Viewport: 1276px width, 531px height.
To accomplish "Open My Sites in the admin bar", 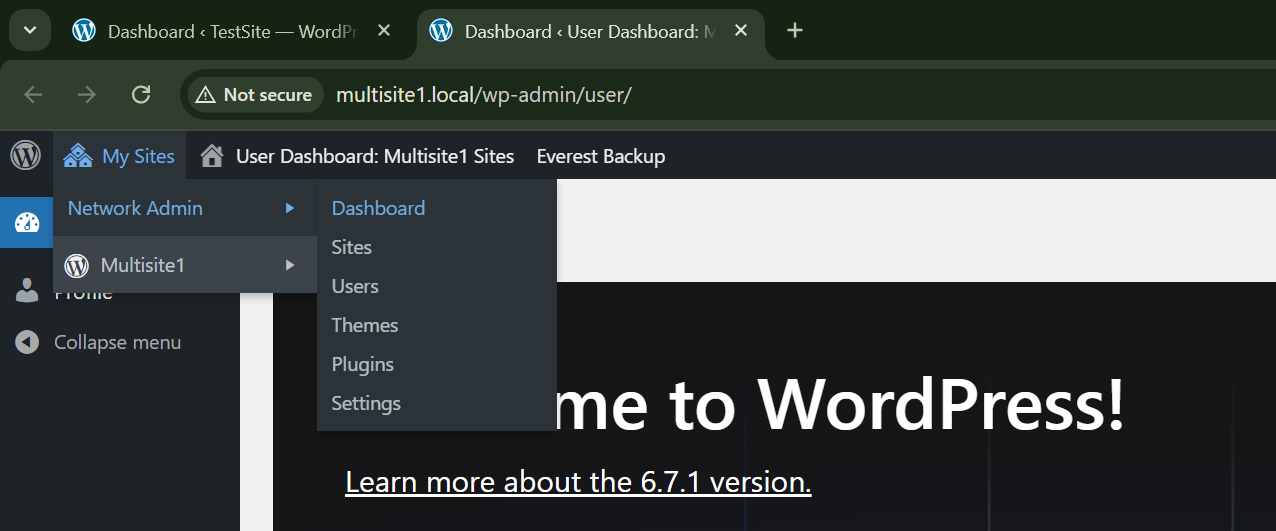I will (120, 156).
